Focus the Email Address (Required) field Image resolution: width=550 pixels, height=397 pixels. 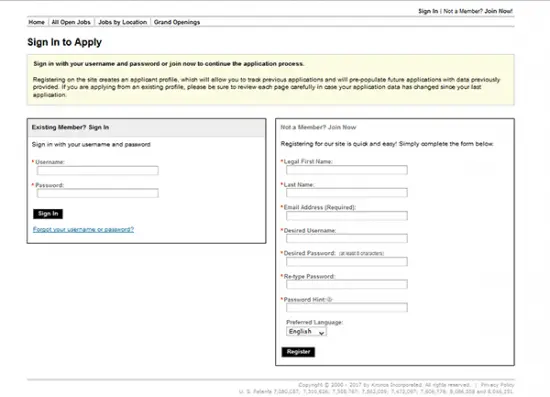click(x=347, y=216)
